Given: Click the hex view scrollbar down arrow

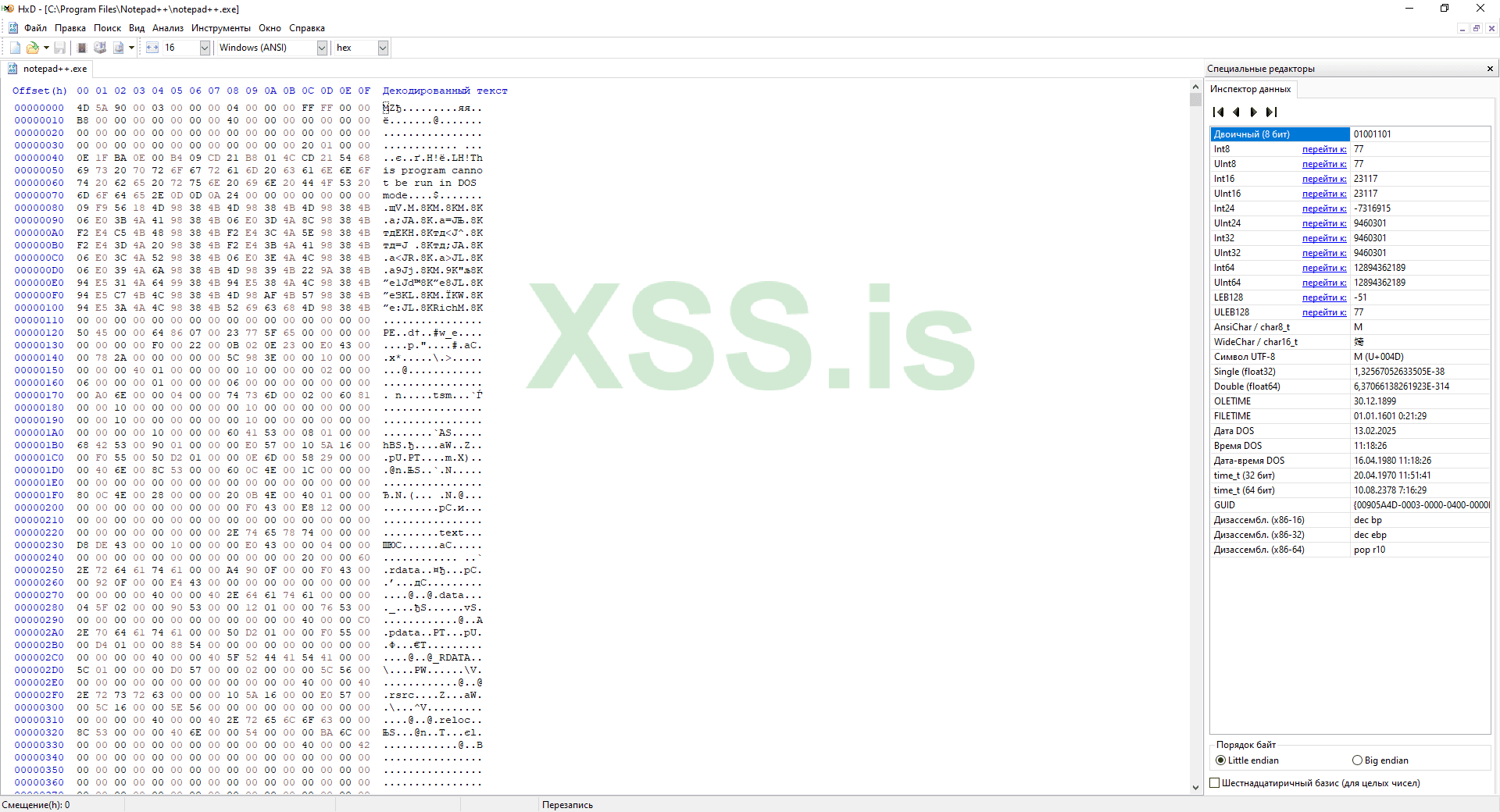Looking at the screenshot, I should tap(1195, 788).
